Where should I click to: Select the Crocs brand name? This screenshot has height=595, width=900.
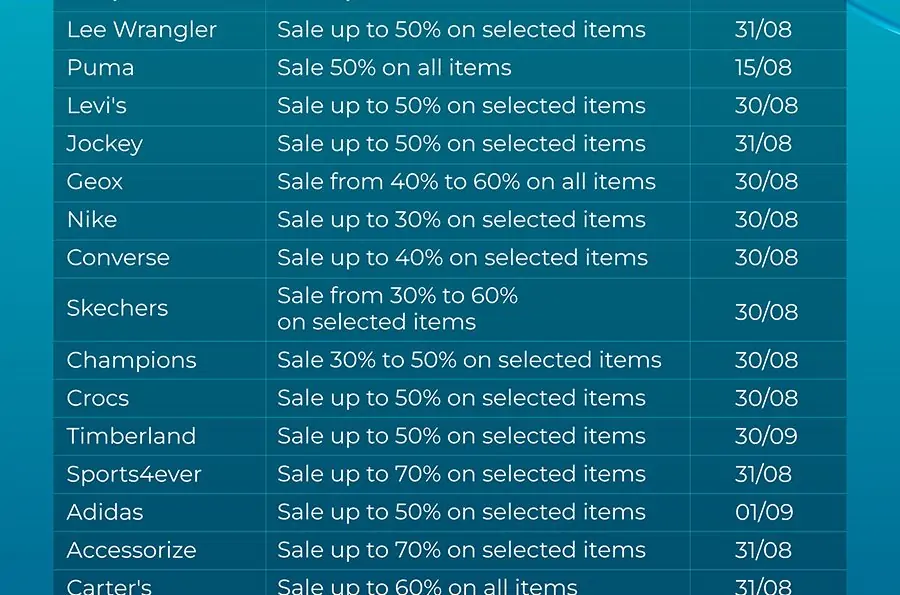(x=98, y=398)
